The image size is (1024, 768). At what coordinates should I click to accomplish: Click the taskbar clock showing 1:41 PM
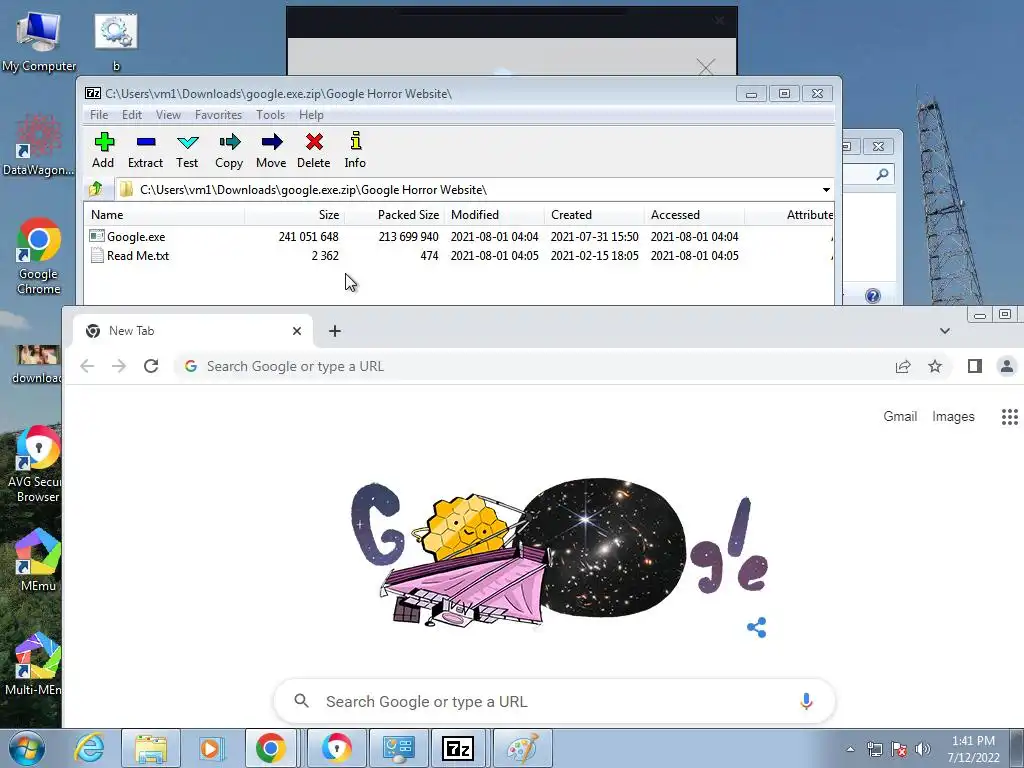point(974,749)
